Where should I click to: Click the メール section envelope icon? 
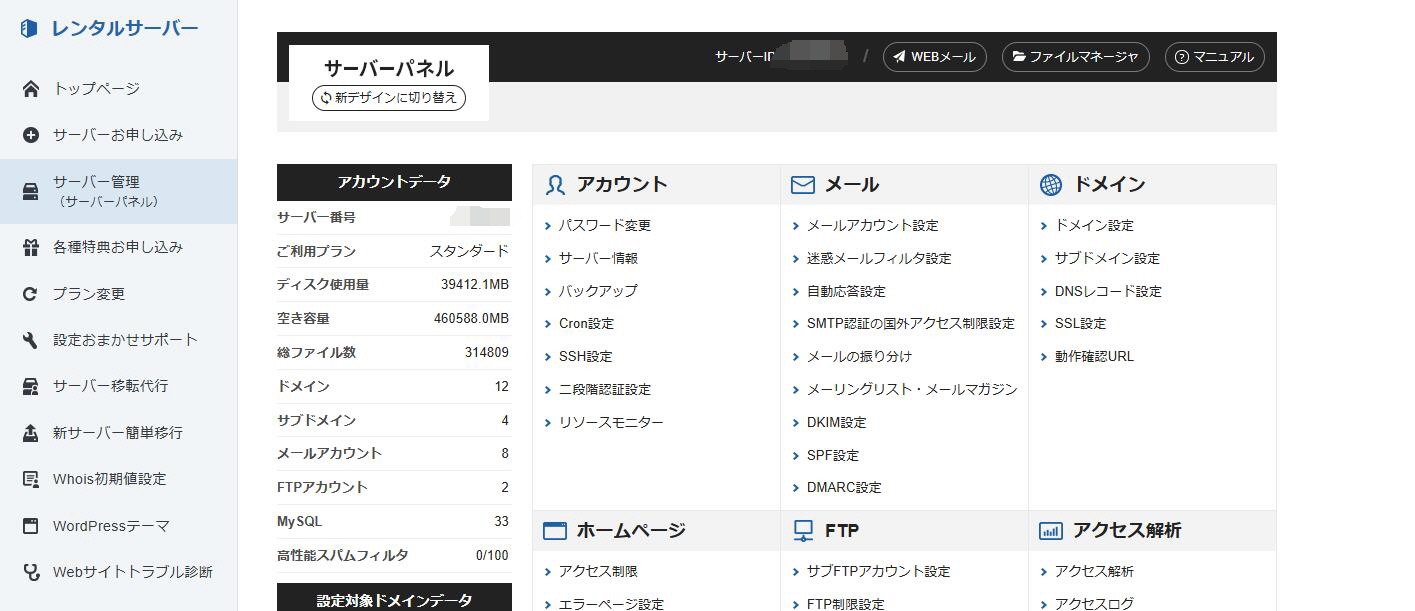803,185
